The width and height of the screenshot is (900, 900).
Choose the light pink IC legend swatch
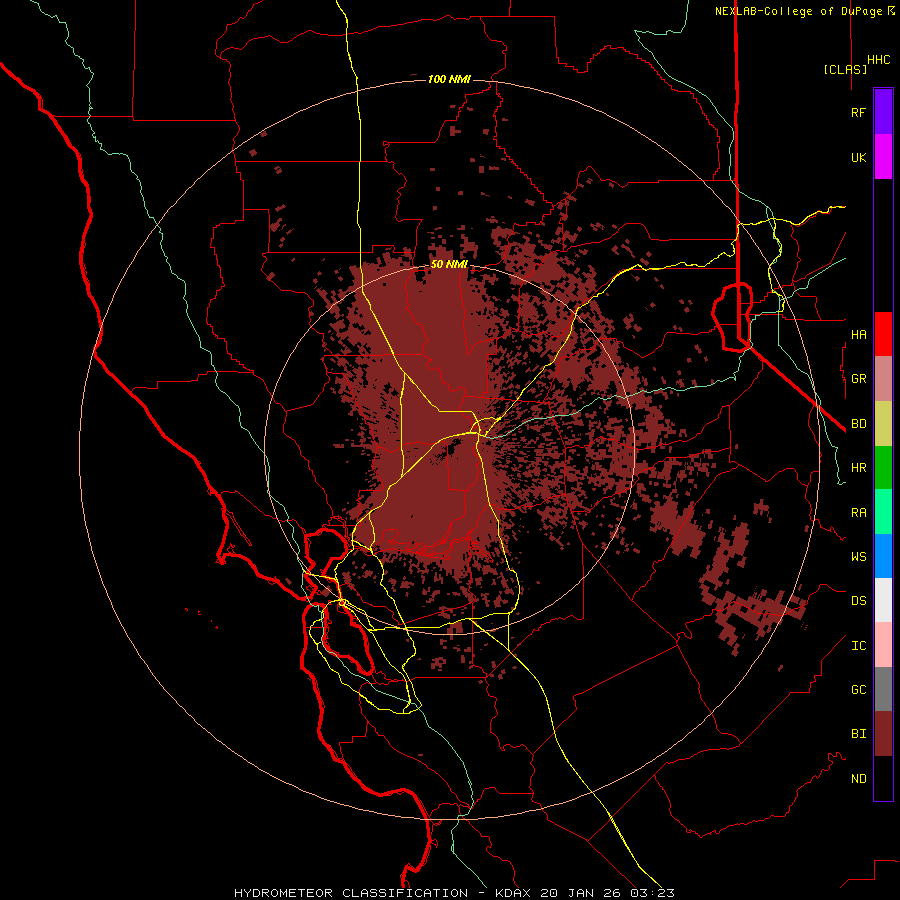883,645
